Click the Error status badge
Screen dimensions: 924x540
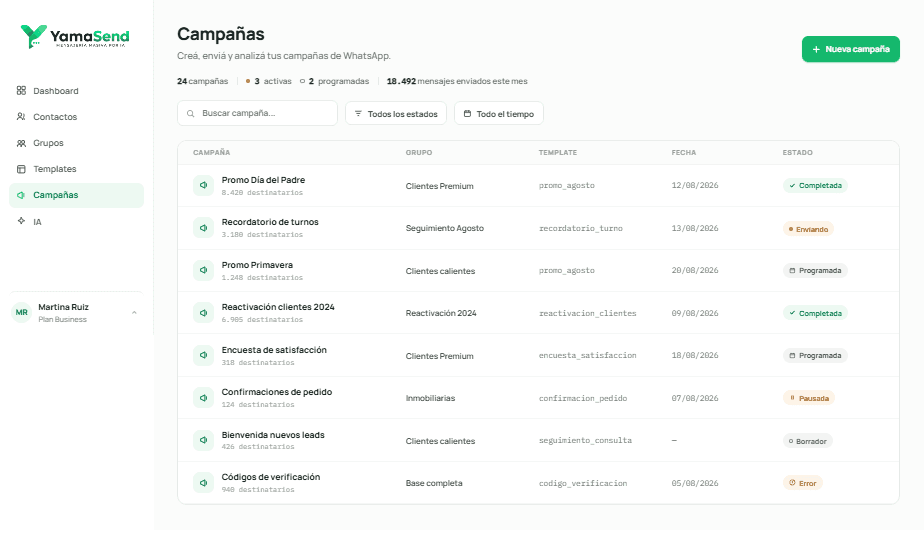pyautogui.click(x=803, y=483)
